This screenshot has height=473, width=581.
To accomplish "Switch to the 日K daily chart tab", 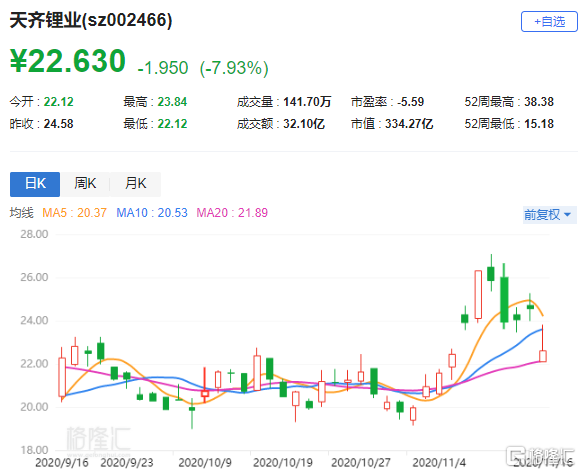I will (35, 184).
